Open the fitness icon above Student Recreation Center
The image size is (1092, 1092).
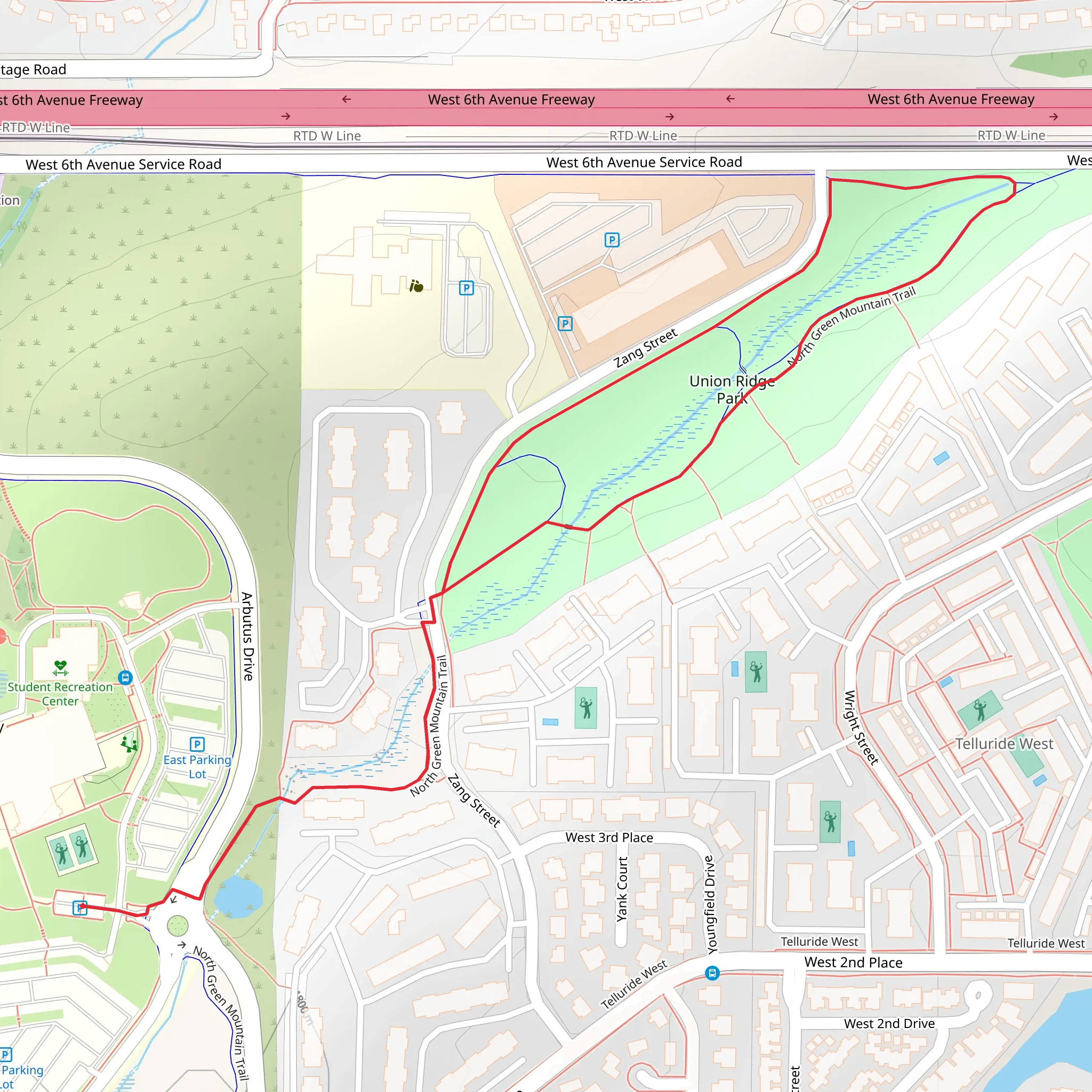click(60, 668)
